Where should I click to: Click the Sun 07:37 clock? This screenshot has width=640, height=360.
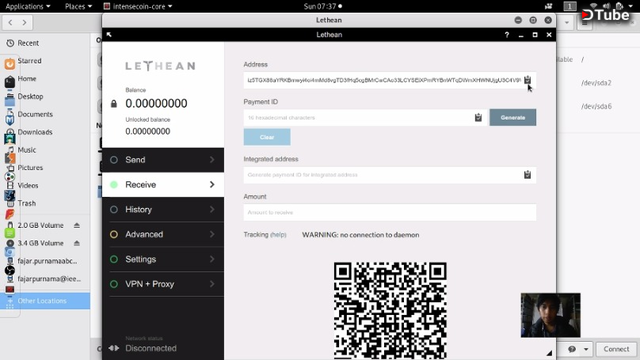(x=323, y=6)
